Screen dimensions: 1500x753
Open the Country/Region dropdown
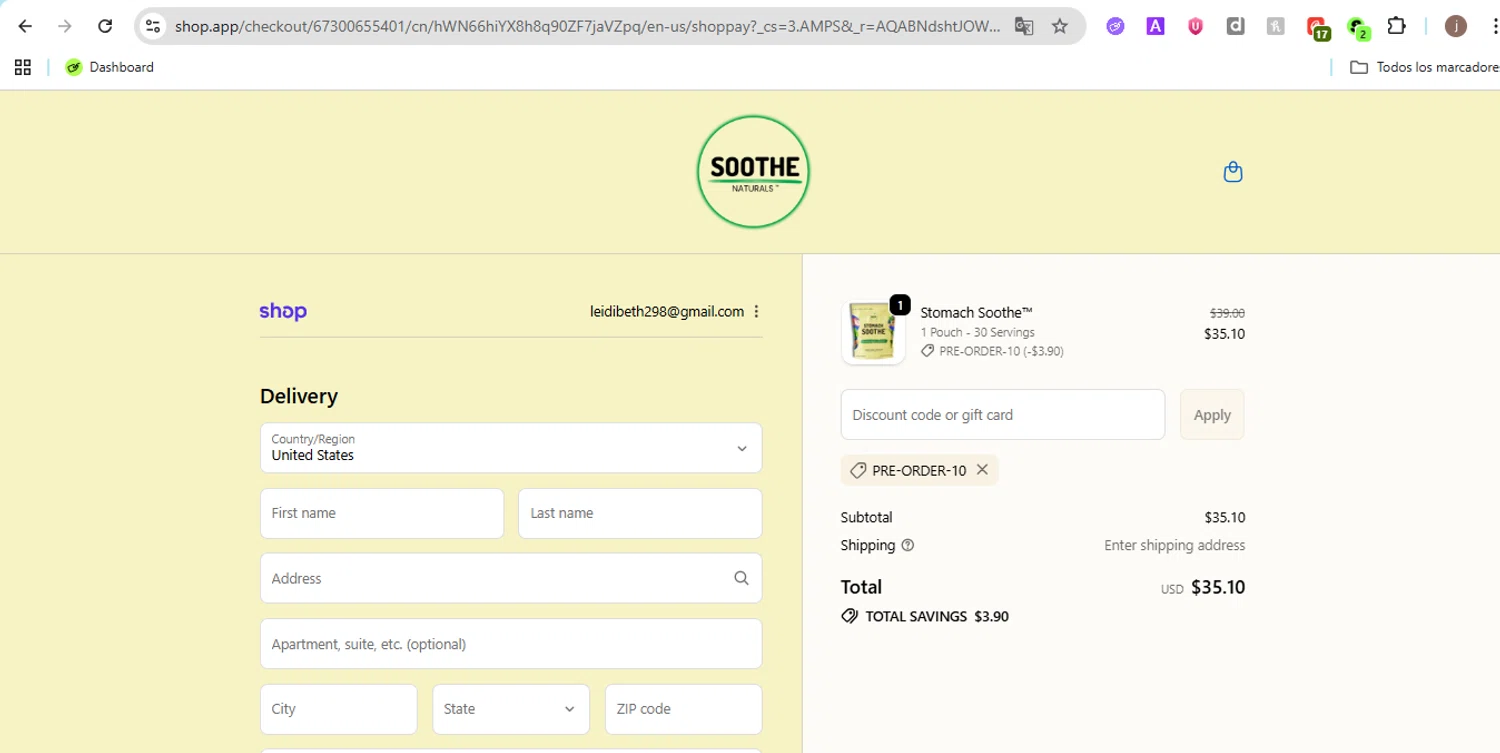click(x=511, y=447)
